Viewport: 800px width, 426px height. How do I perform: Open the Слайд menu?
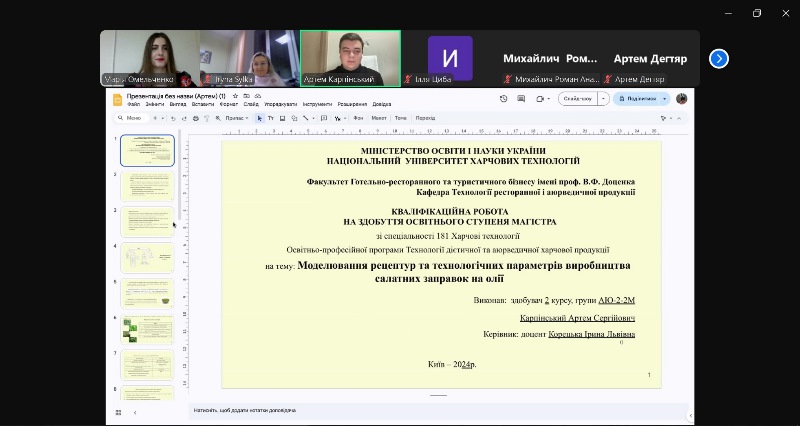pos(251,104)
